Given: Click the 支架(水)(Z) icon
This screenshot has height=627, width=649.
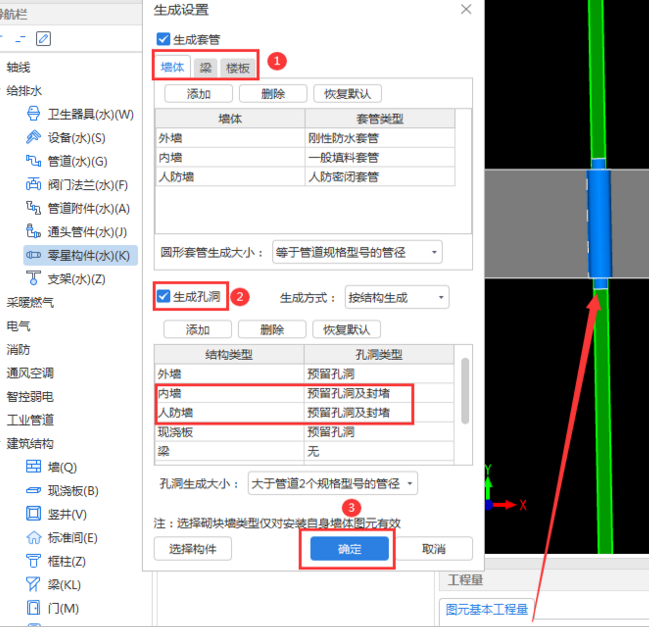Looking at the screenshot, I should (33, 278).
